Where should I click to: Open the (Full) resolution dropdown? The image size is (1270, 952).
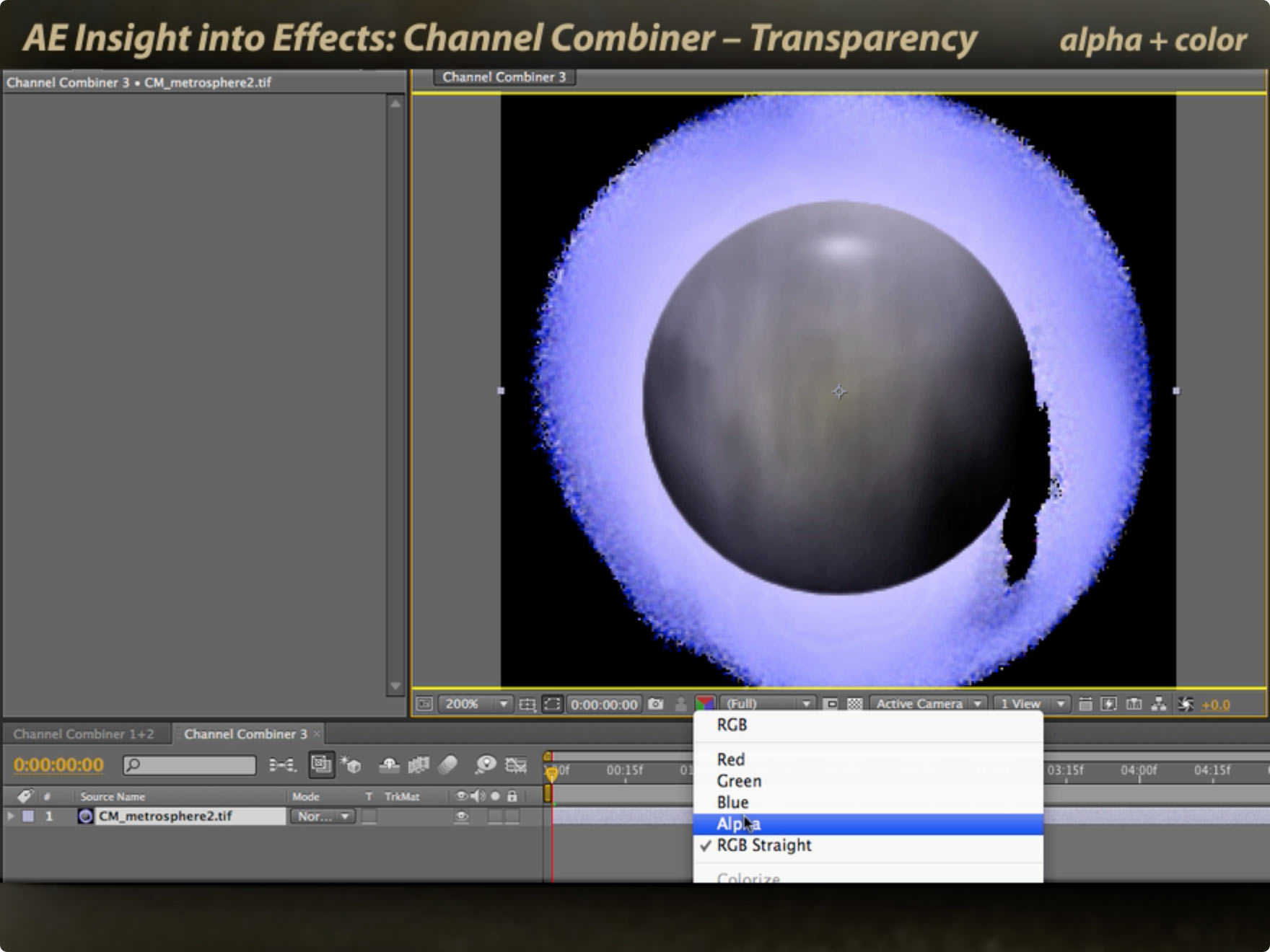click(x=768, y=704)
